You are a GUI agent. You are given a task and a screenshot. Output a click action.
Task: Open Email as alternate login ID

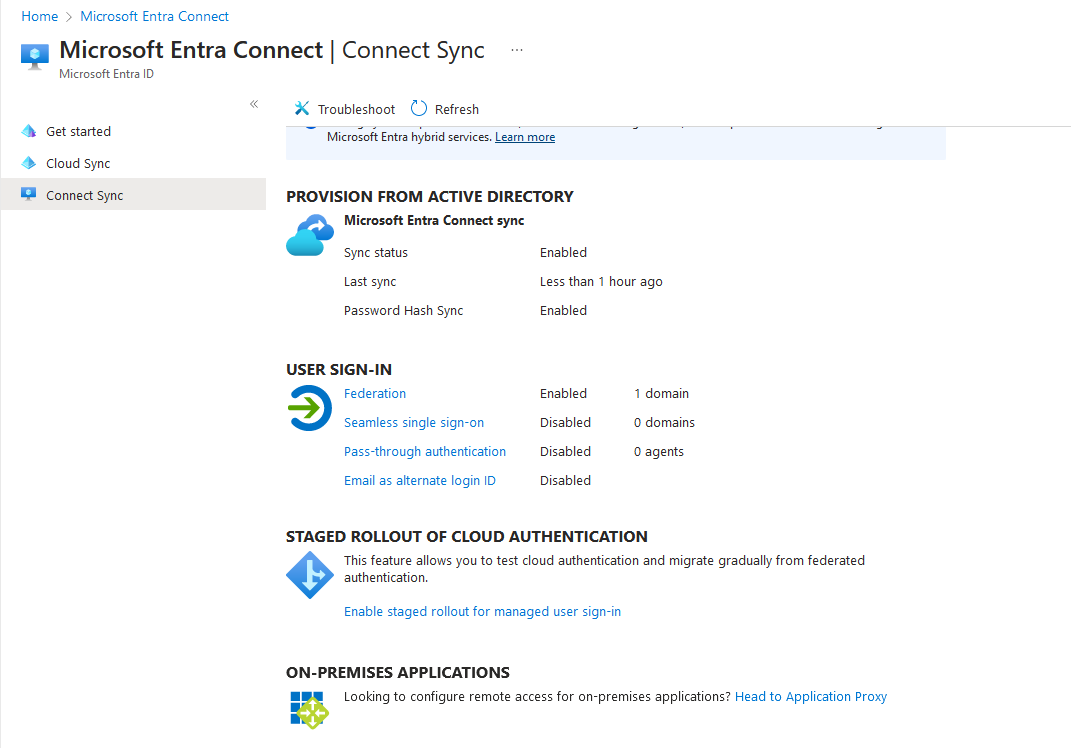point(420,480)
